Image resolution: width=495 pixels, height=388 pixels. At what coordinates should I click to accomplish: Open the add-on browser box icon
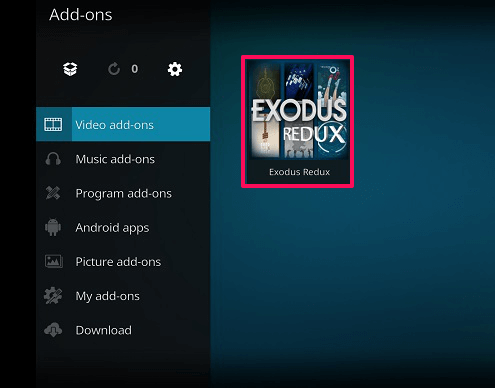click(70, 69)
